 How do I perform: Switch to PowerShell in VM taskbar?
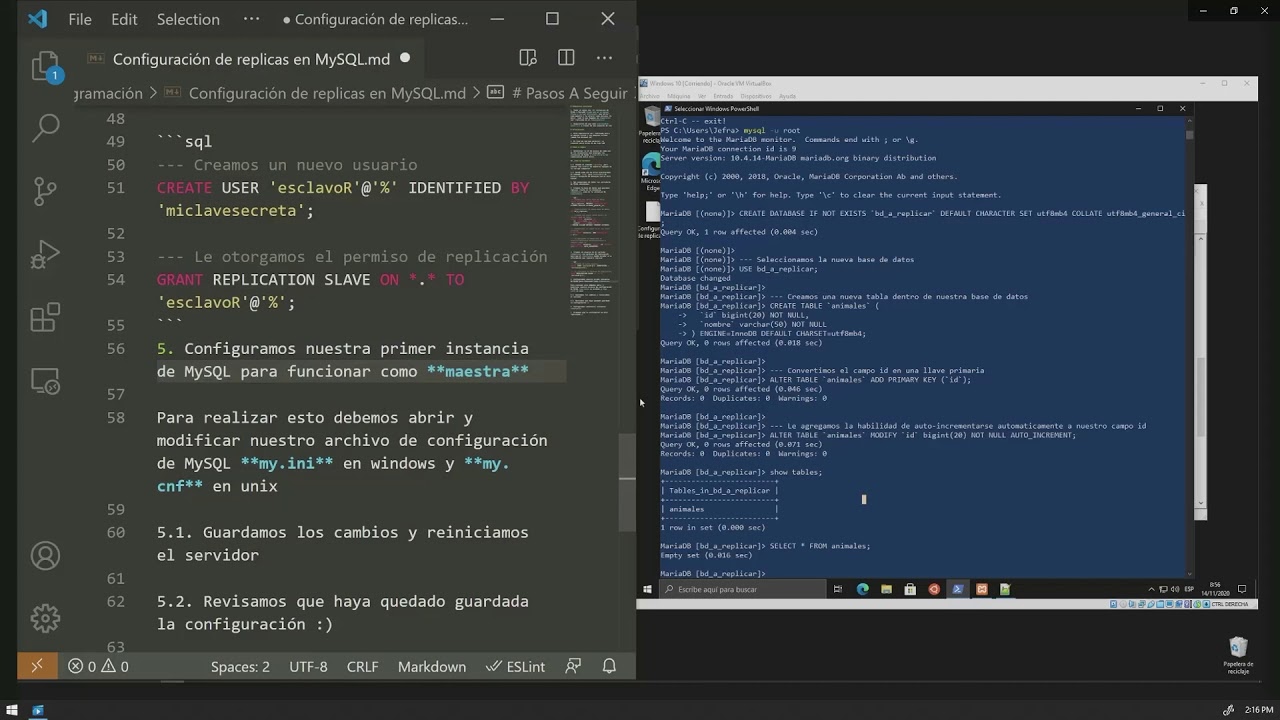[958, 590]
